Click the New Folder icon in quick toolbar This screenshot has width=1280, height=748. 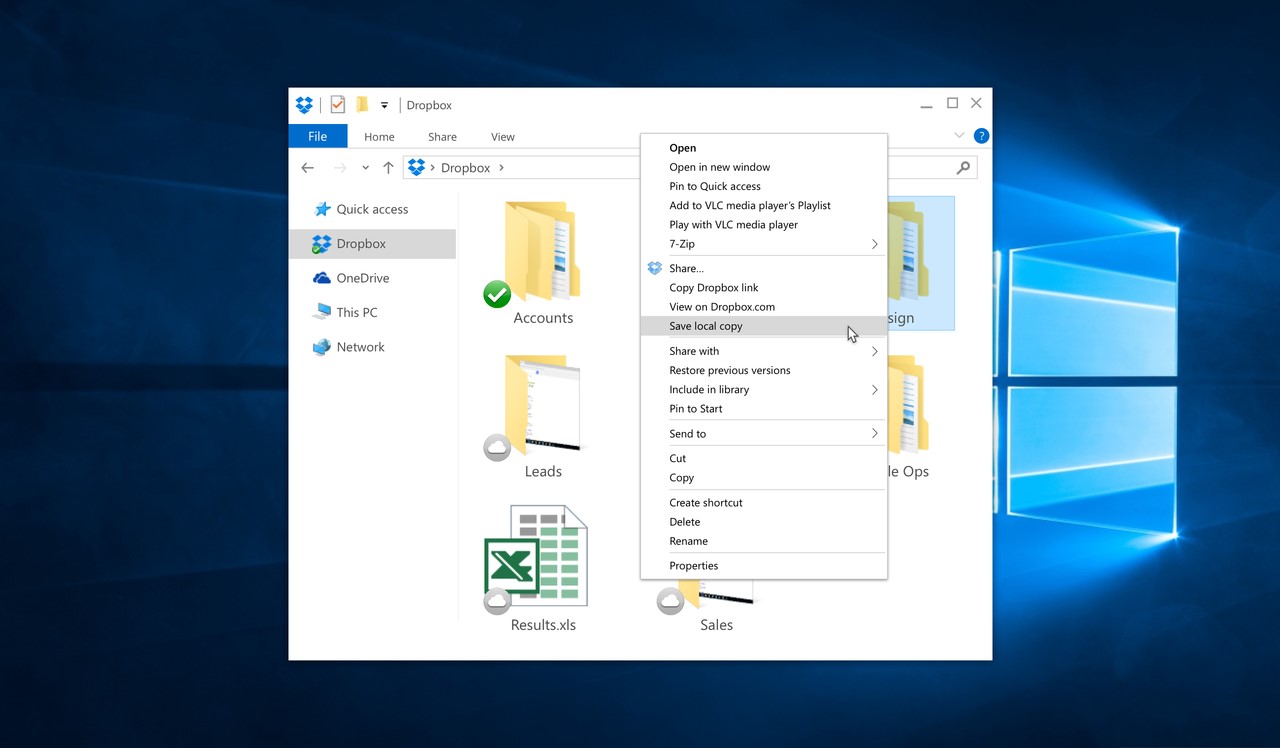(362, 105)
